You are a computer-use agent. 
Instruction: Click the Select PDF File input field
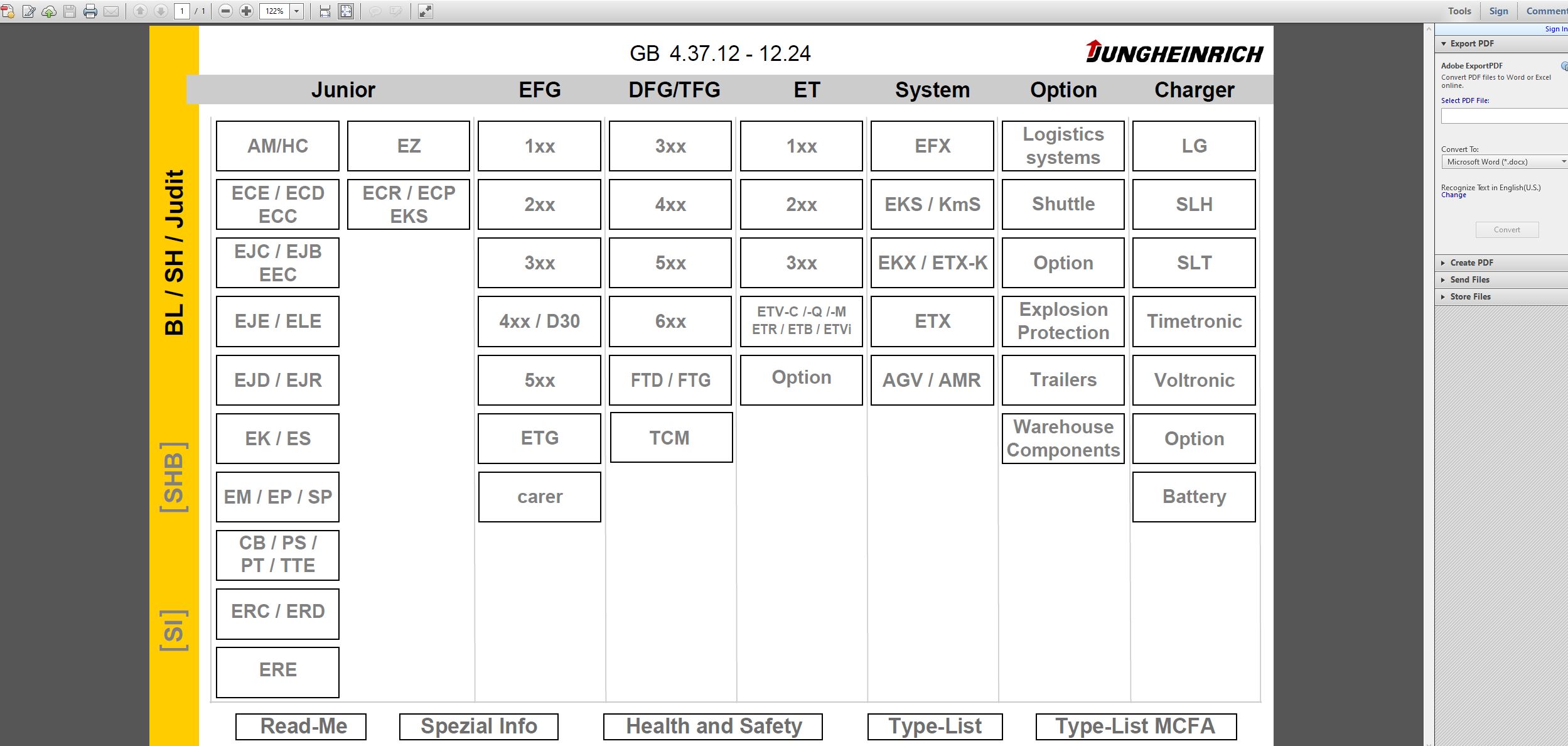pos(1505,116)
